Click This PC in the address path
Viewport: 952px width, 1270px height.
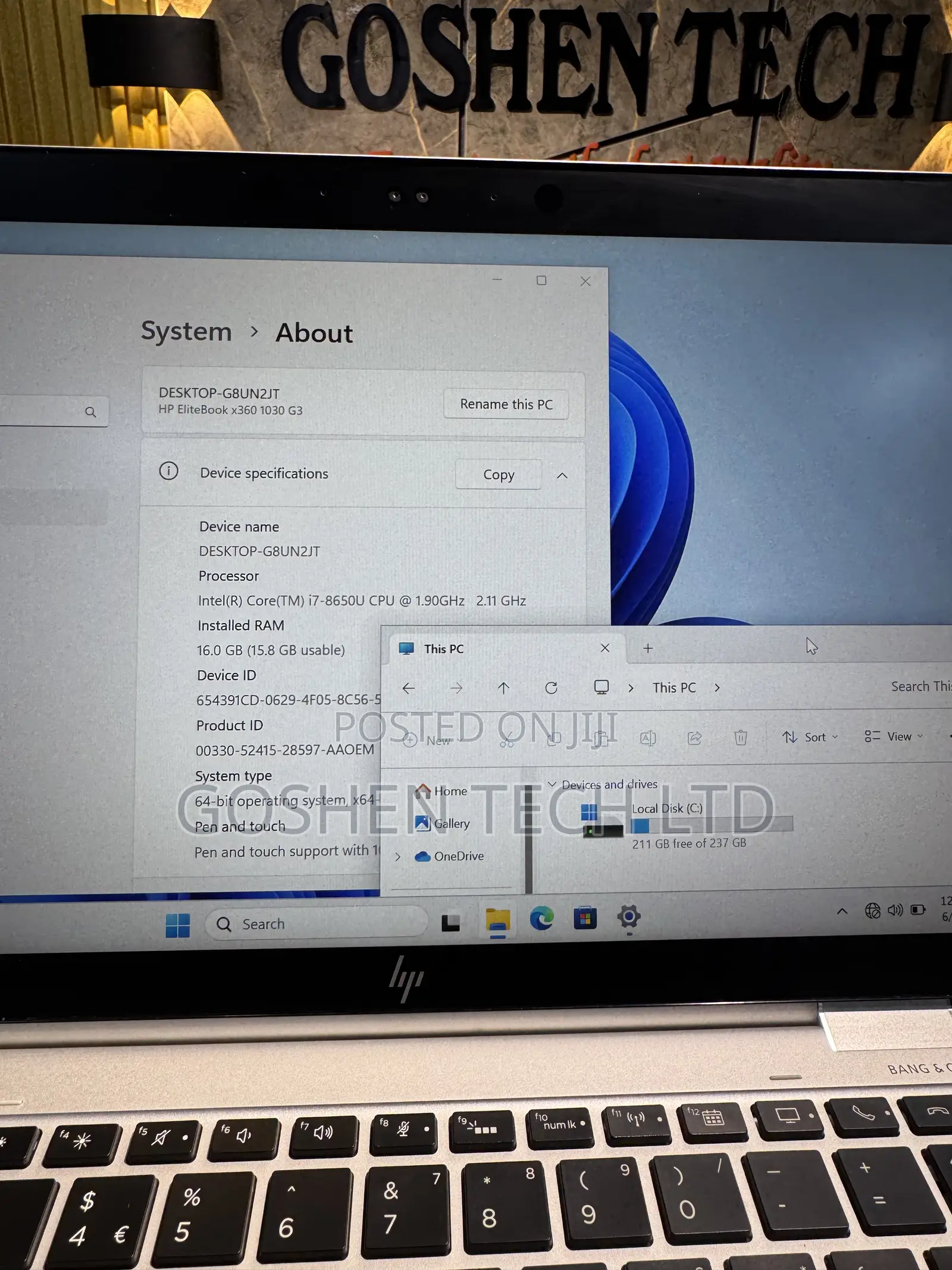pos(674,687)
